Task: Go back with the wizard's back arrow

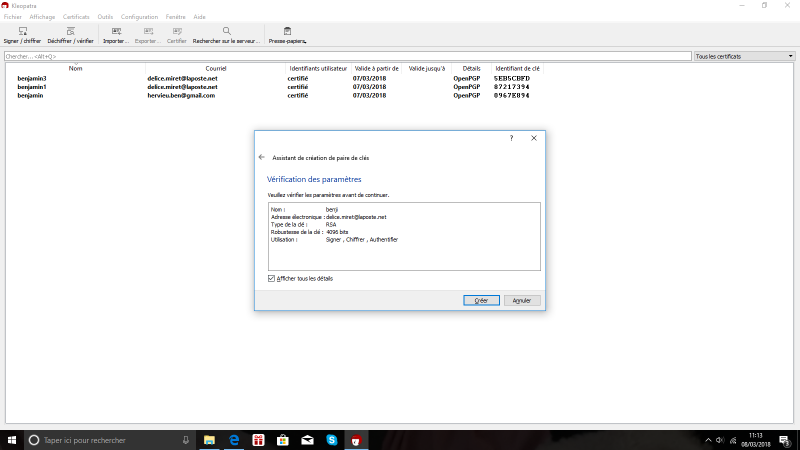Action: [x=262, y=157]
